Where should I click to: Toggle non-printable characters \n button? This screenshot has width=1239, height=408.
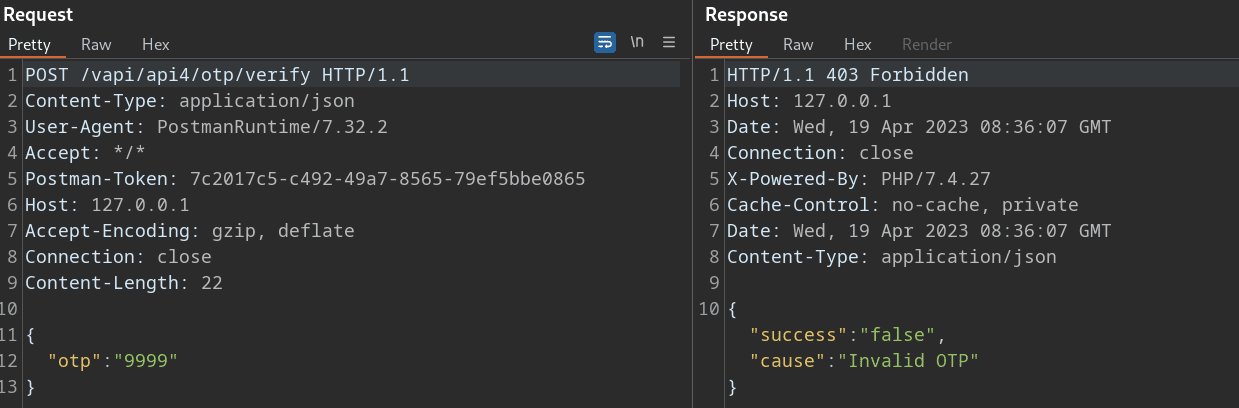[637, 43]
